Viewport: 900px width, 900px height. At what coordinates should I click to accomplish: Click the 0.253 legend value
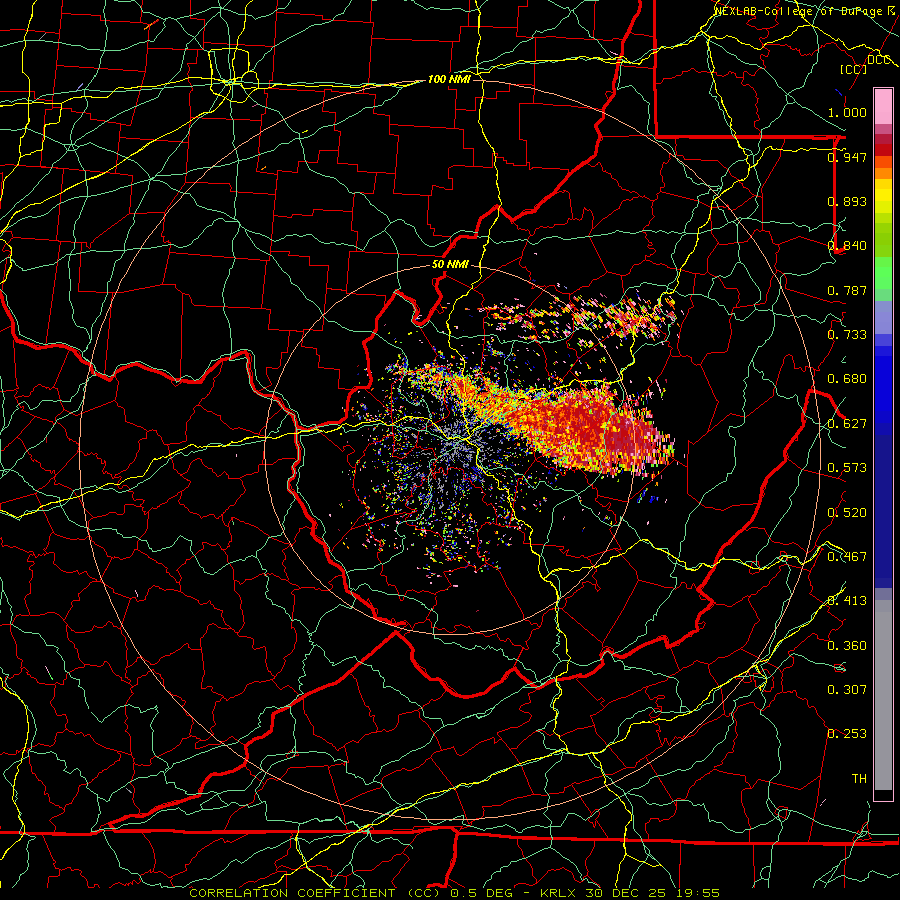tap(847, 734)
